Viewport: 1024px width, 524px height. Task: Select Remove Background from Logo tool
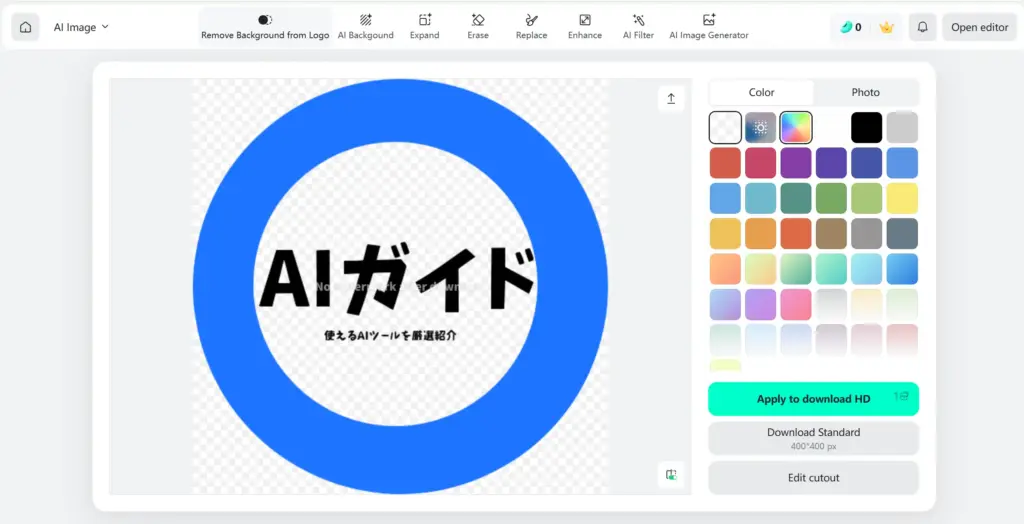[x=265, y=27]
